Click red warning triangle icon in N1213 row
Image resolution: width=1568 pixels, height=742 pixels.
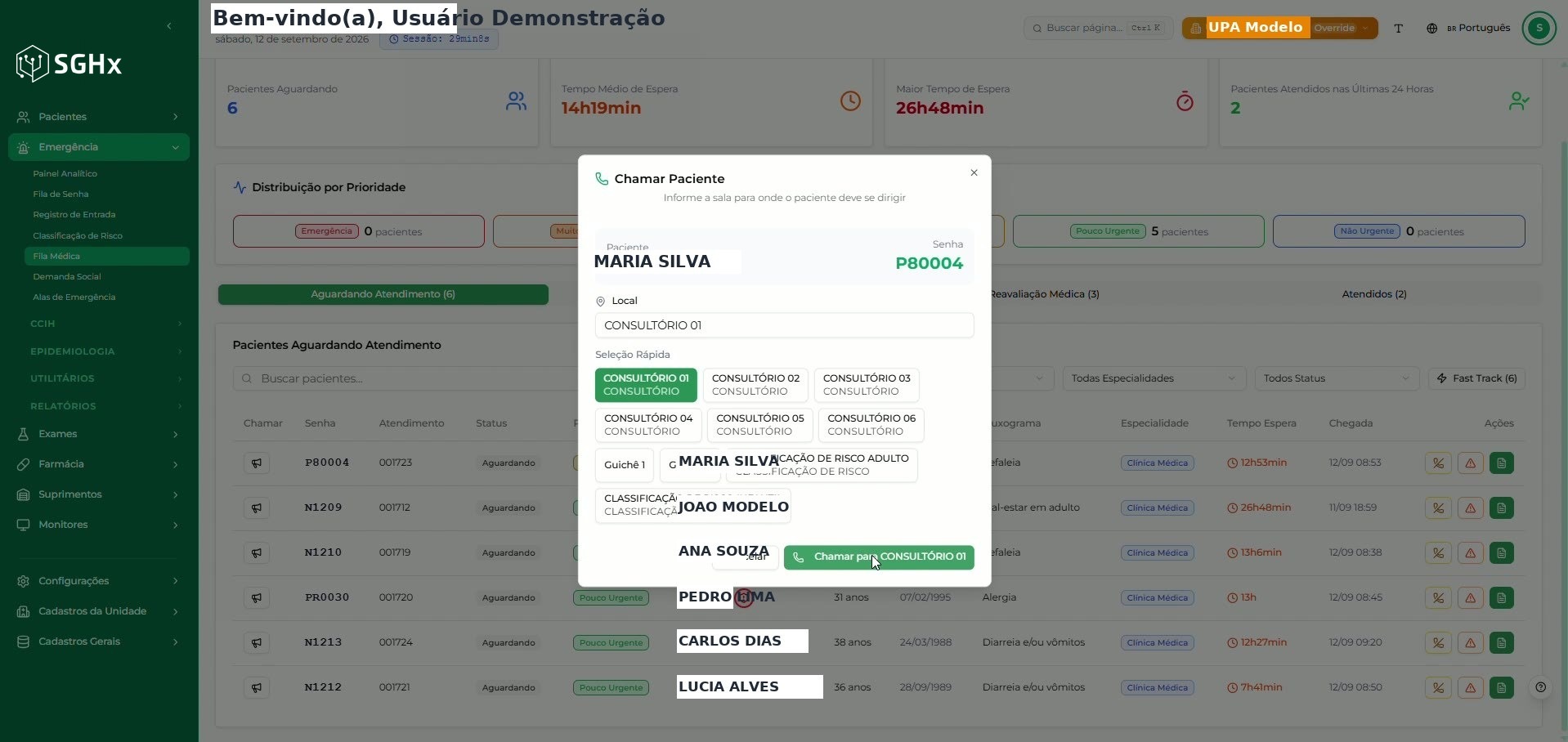coord(1470,643)
